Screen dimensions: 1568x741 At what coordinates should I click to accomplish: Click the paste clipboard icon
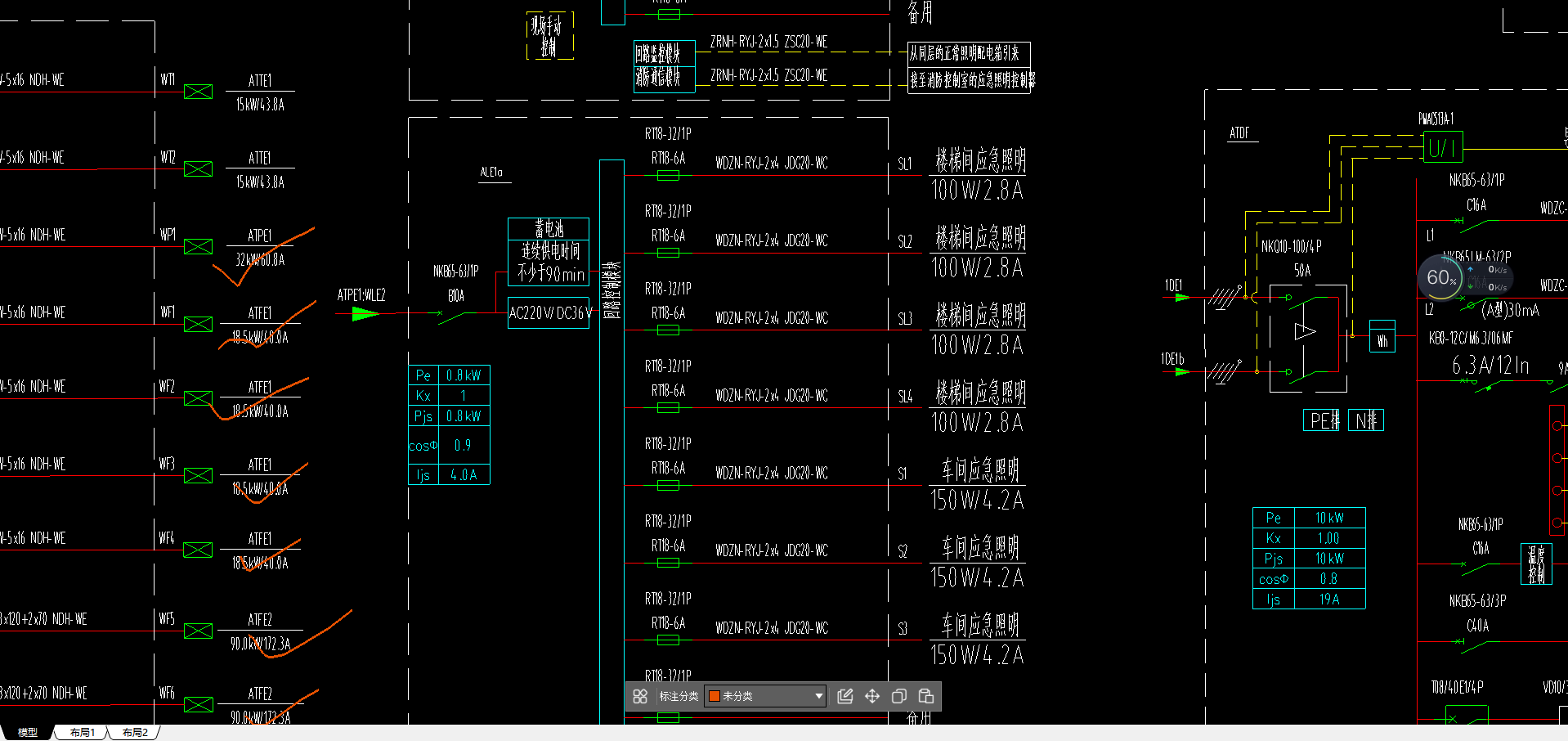[x=926, y=696]
